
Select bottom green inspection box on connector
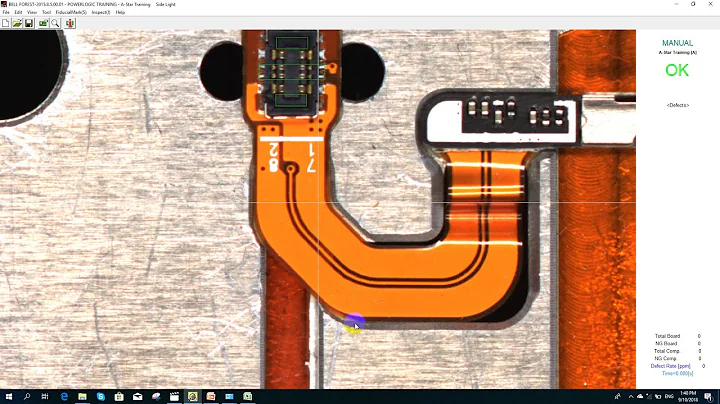[291, 100]
